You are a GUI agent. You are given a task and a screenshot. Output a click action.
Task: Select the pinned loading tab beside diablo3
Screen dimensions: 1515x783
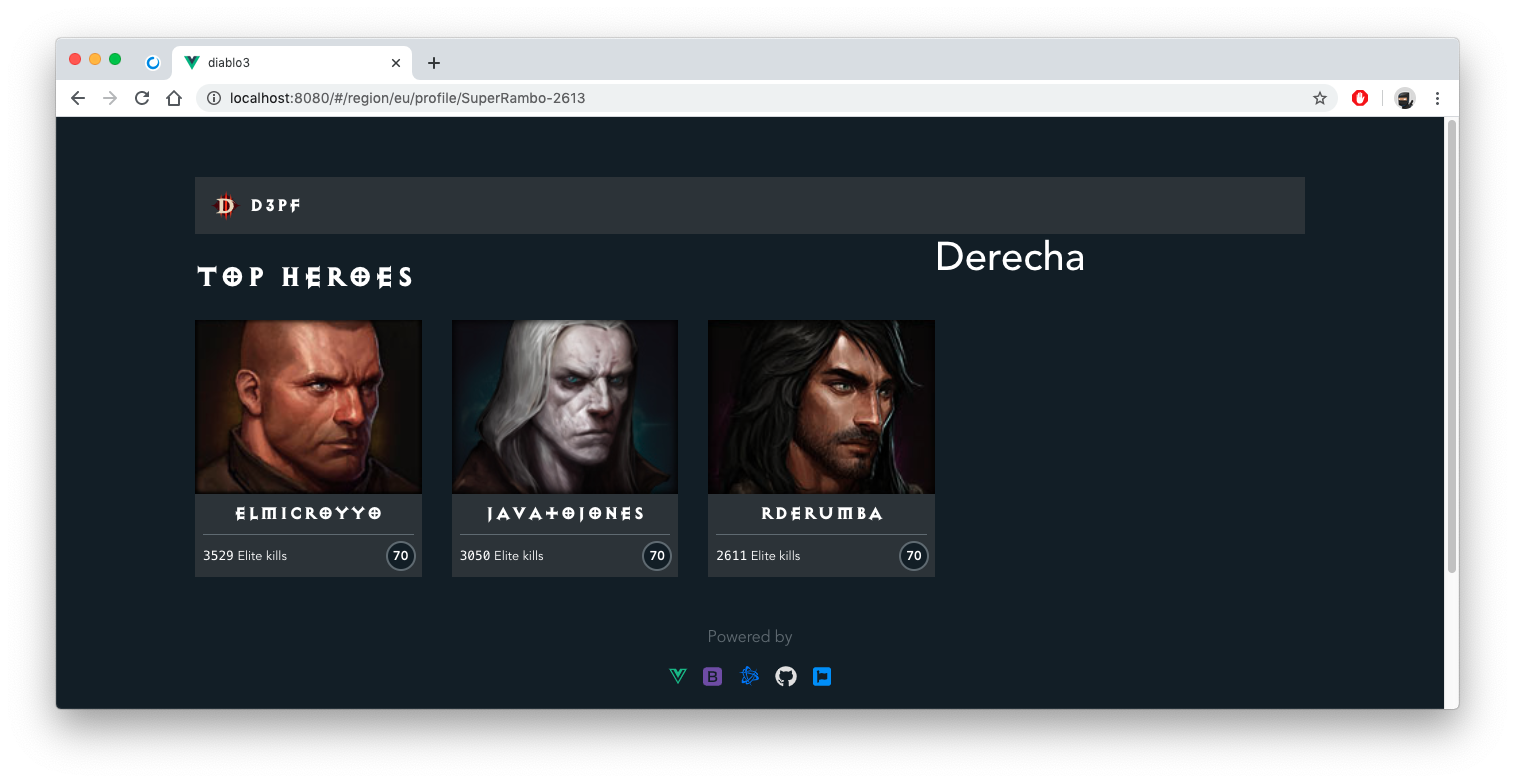pos(153,63)
